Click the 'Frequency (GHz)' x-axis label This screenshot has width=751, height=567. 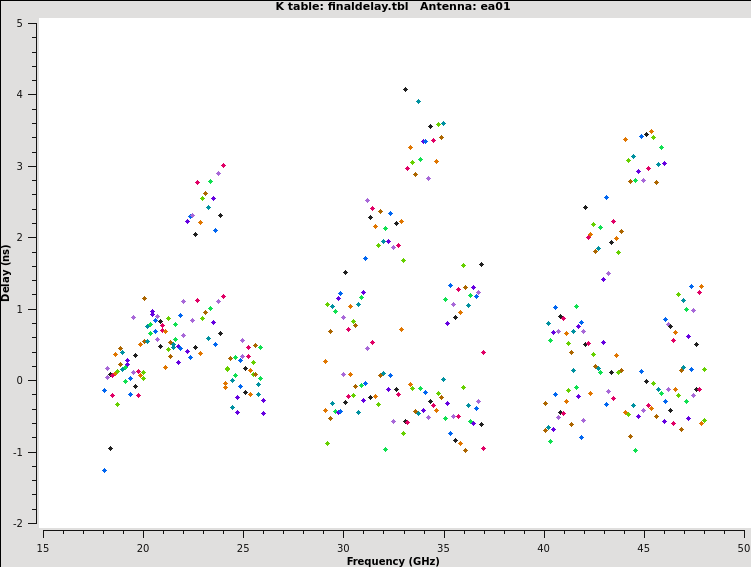tap(393, 560)
